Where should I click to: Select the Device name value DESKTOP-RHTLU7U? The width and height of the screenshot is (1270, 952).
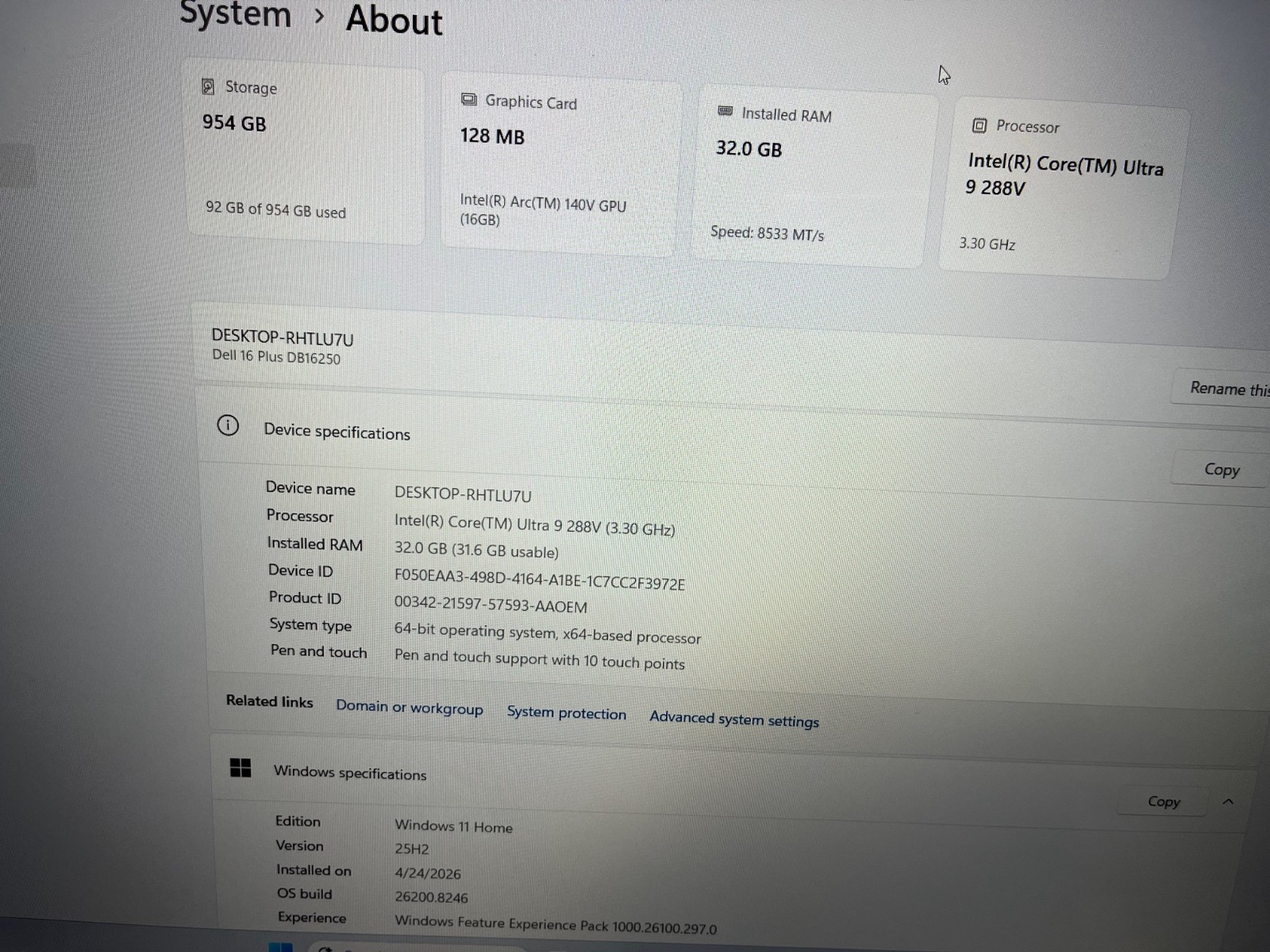[x=463, y=494]
